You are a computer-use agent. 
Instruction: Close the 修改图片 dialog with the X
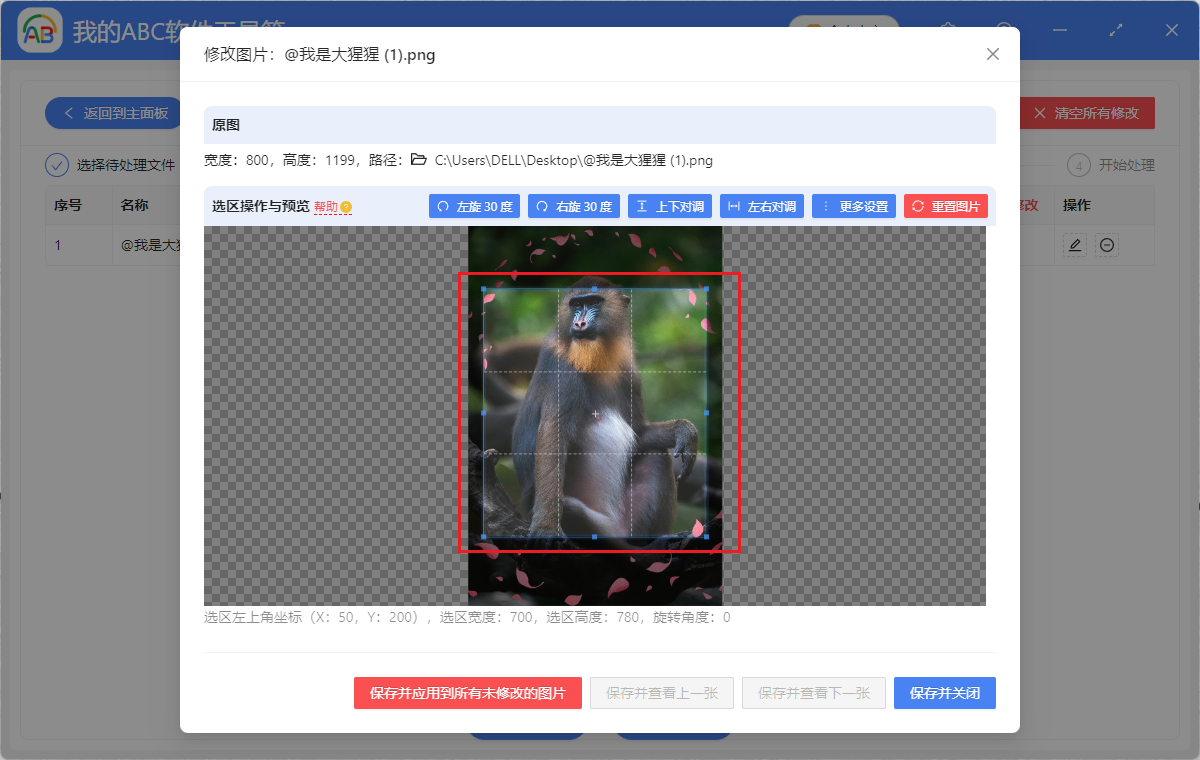click(x=992, y=54)
